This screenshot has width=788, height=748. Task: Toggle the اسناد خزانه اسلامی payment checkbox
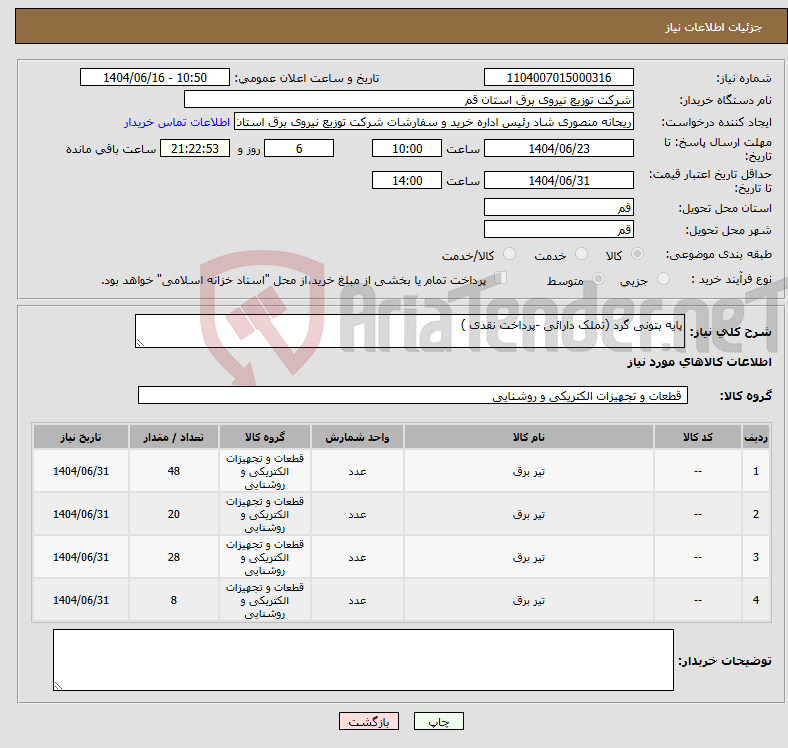[x=501, y=277]
